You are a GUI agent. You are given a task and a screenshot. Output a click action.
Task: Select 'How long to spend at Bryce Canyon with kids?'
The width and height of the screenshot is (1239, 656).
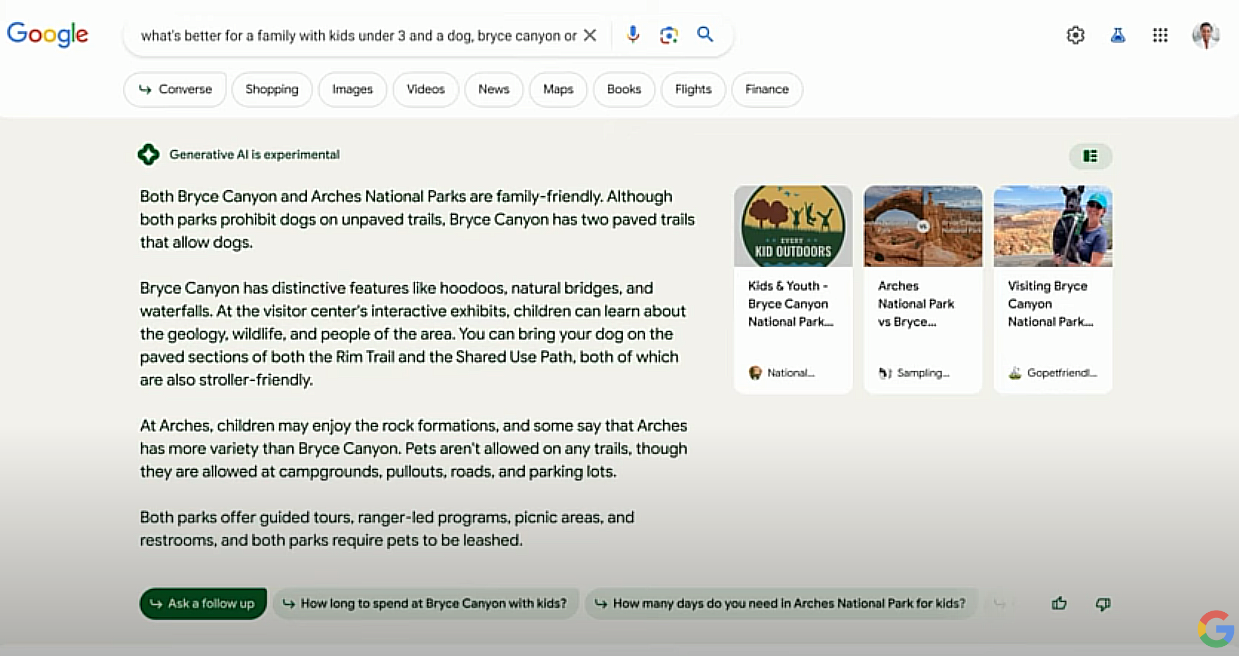(425, 603)
